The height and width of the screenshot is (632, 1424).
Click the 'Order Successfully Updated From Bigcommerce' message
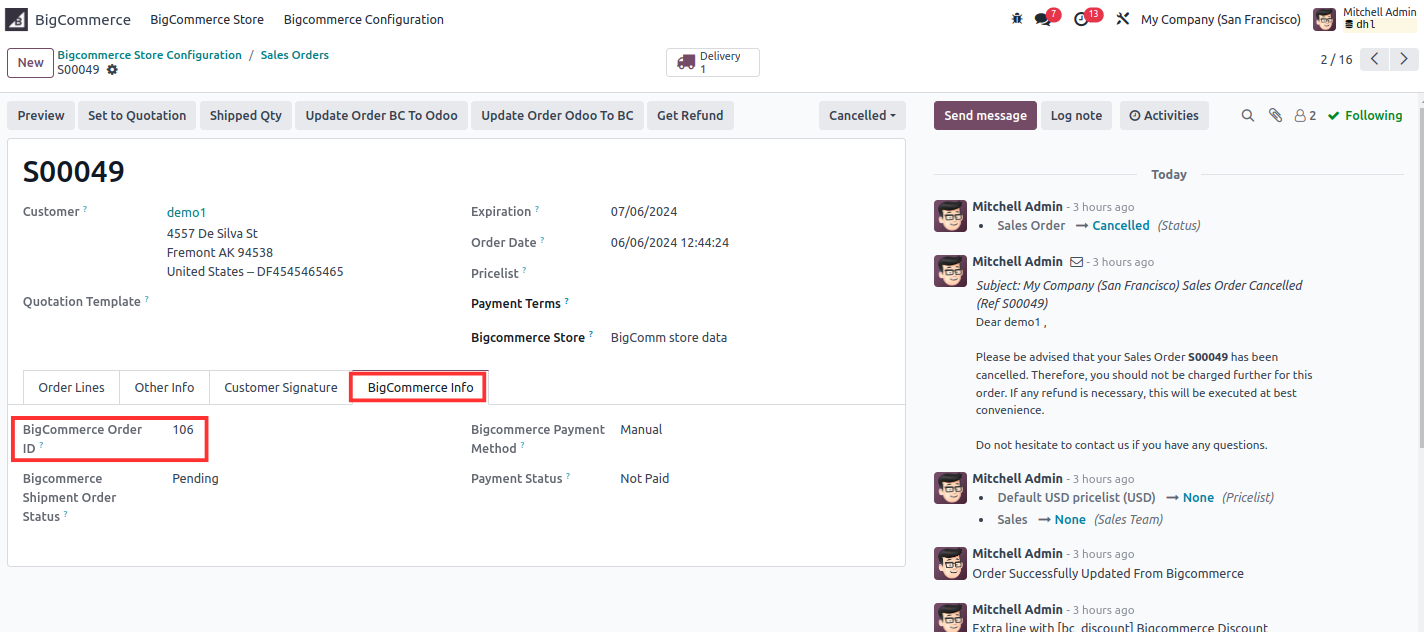[x=1108, y=574]
